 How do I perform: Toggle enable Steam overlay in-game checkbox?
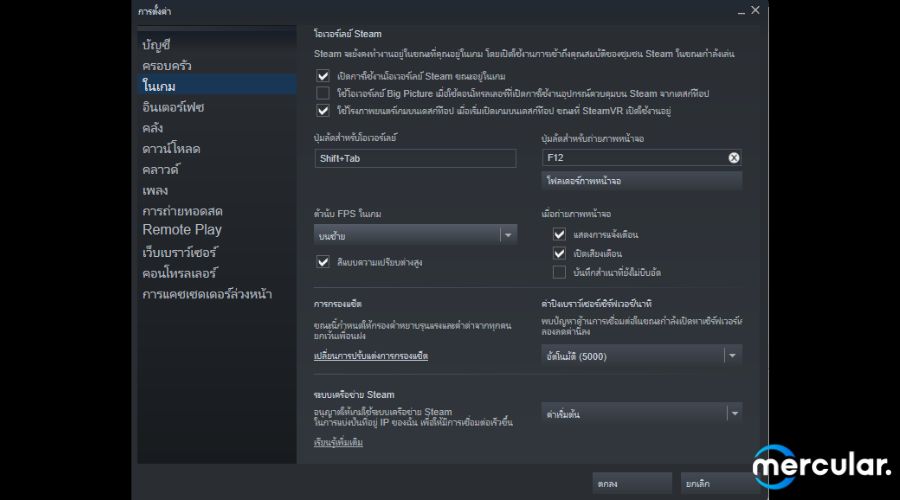click(323, 76)
